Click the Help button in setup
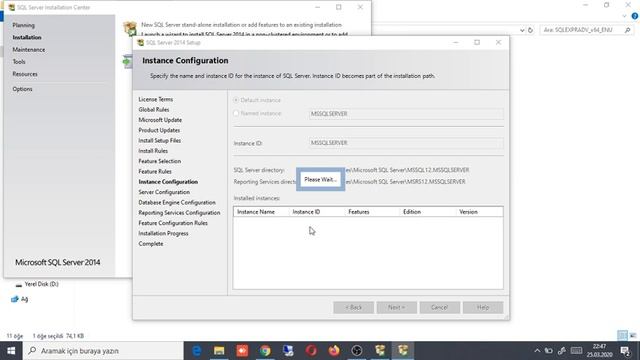Image resolution: width=640 pixels, height=360 pixels. point(483,307)
